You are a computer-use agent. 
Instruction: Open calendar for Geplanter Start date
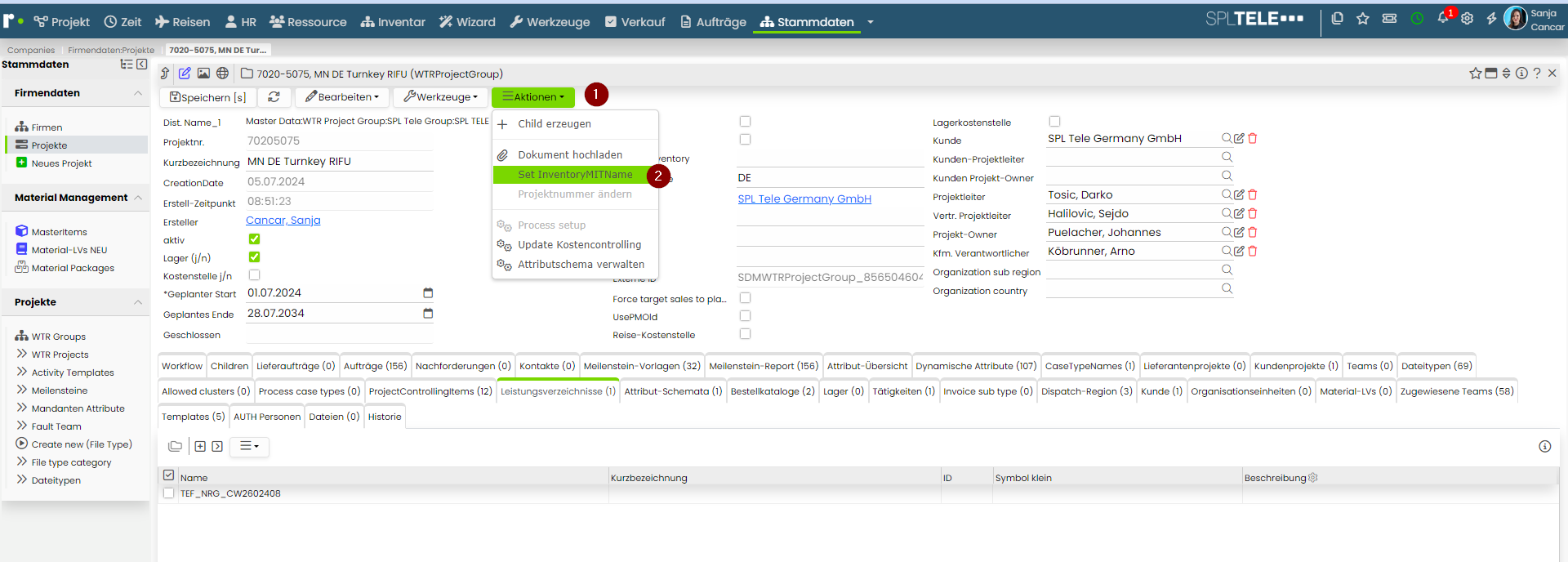click(x=428, y=293)
